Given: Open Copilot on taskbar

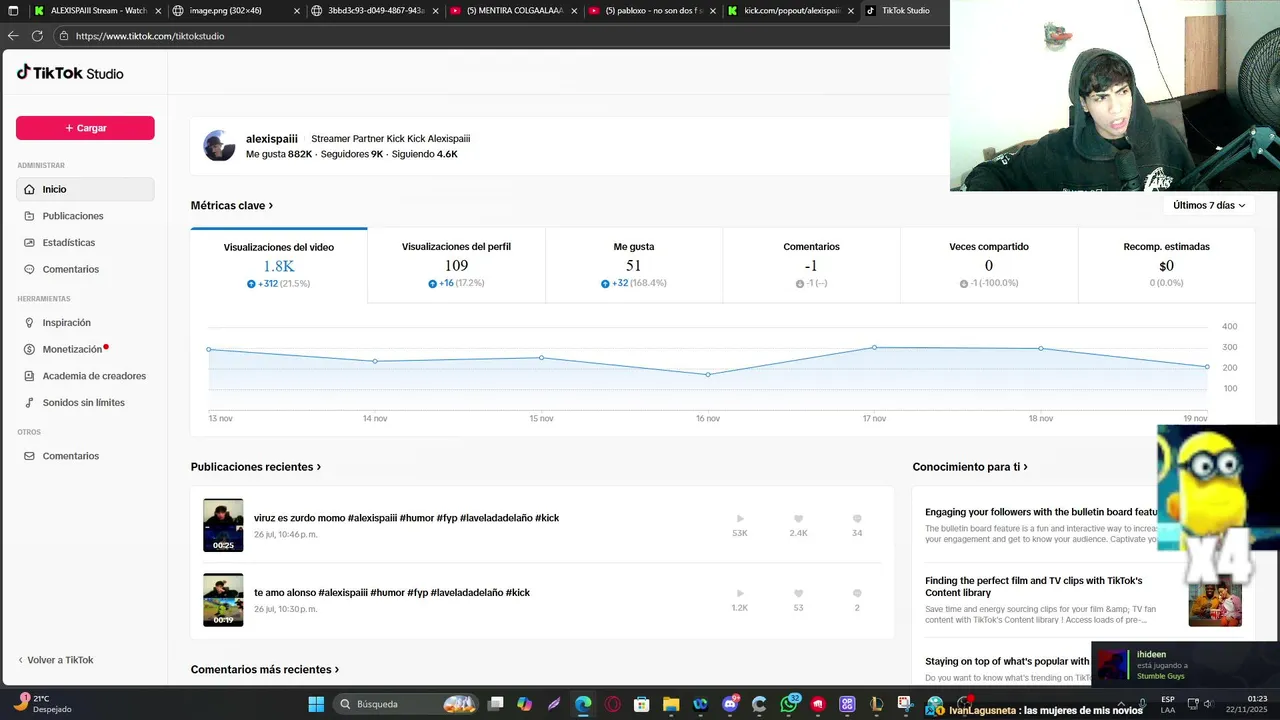Looking at the screenshot, I should pyautogui.click(x=524, y=704).
